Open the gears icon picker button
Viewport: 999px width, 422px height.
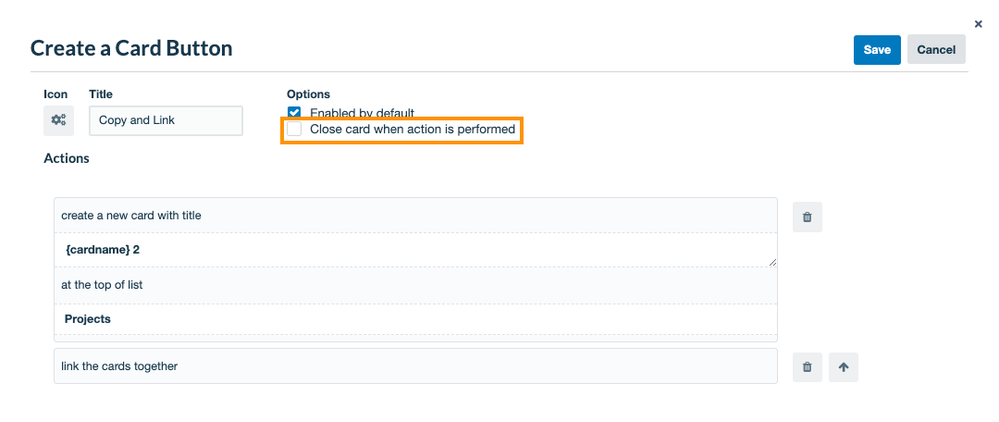59,120
